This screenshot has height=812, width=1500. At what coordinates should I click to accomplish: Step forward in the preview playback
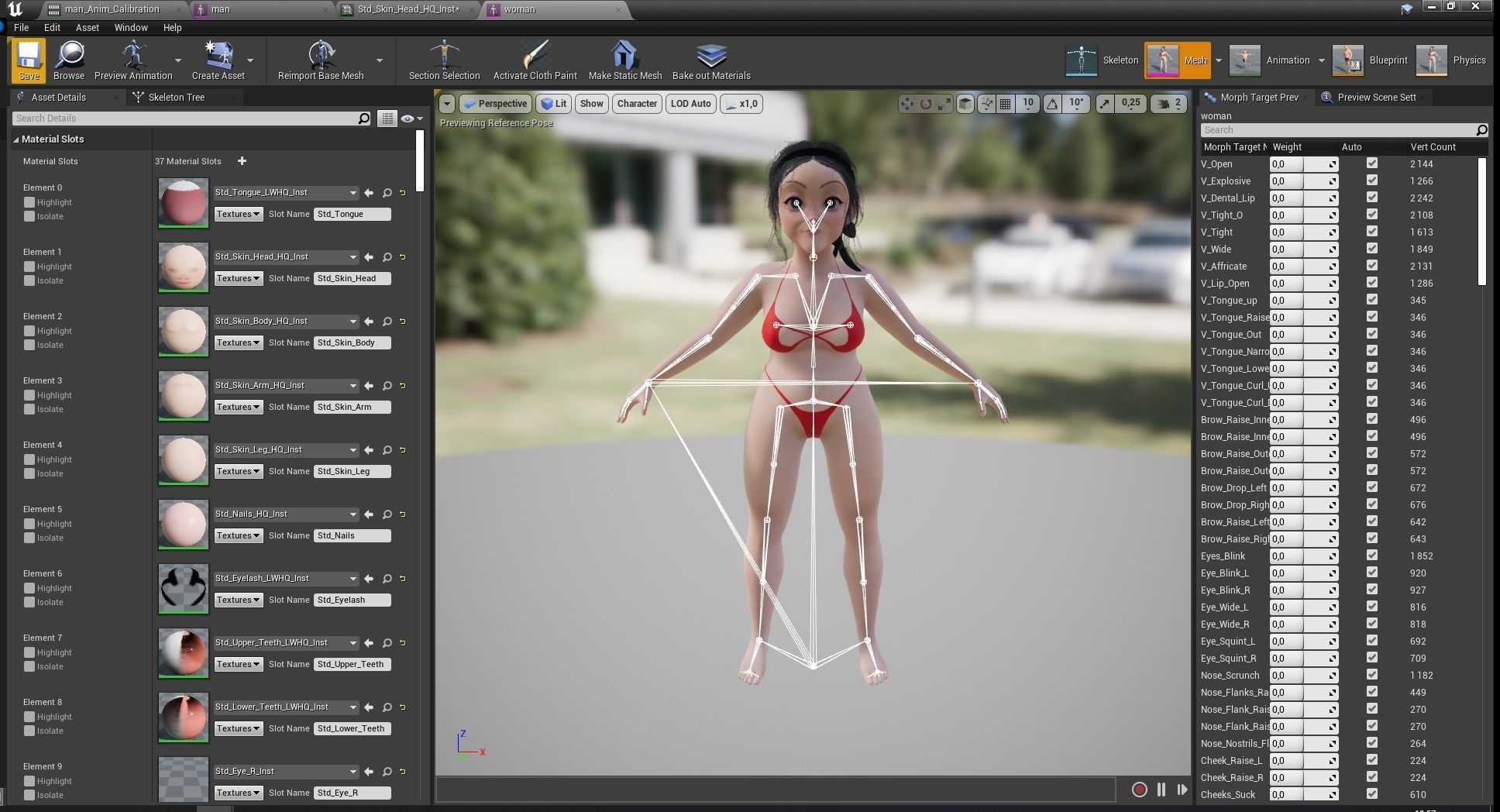(1182, 790)
